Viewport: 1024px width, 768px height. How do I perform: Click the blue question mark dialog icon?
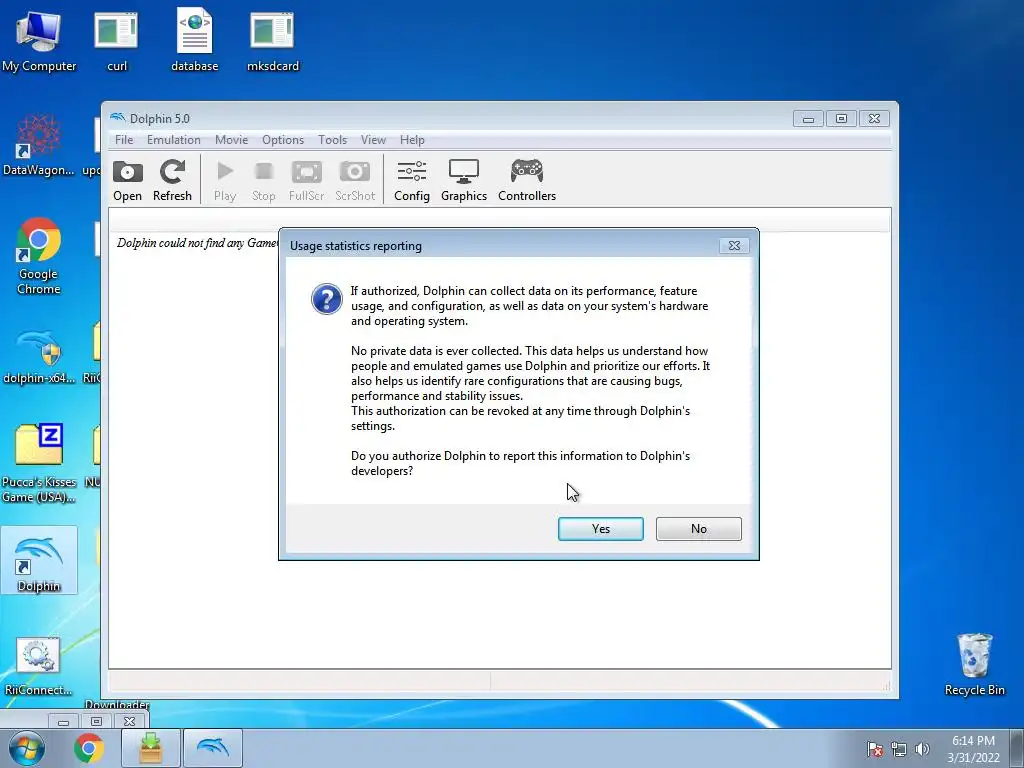327,299
